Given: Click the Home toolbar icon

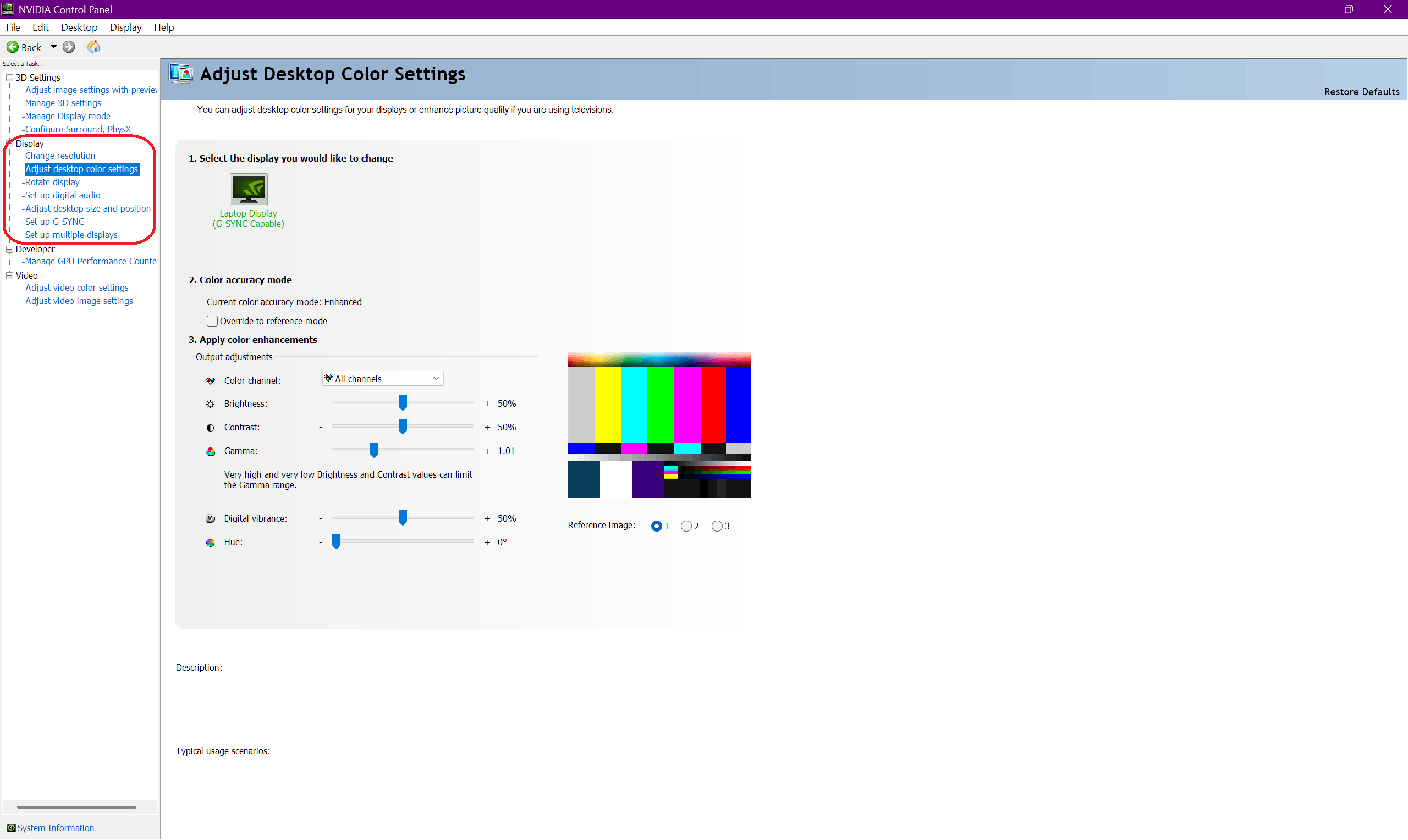Looking at the screenshot, I should [x=94, y=47].
